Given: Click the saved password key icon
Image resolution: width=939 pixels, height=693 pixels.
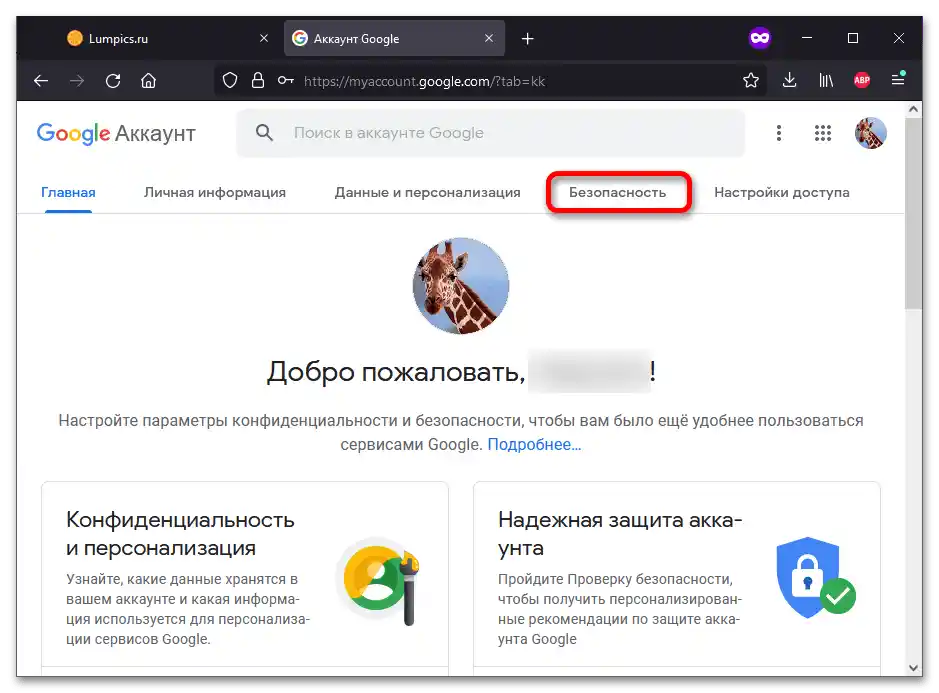Looking at the screenshot, I should [x=286, y=80].
